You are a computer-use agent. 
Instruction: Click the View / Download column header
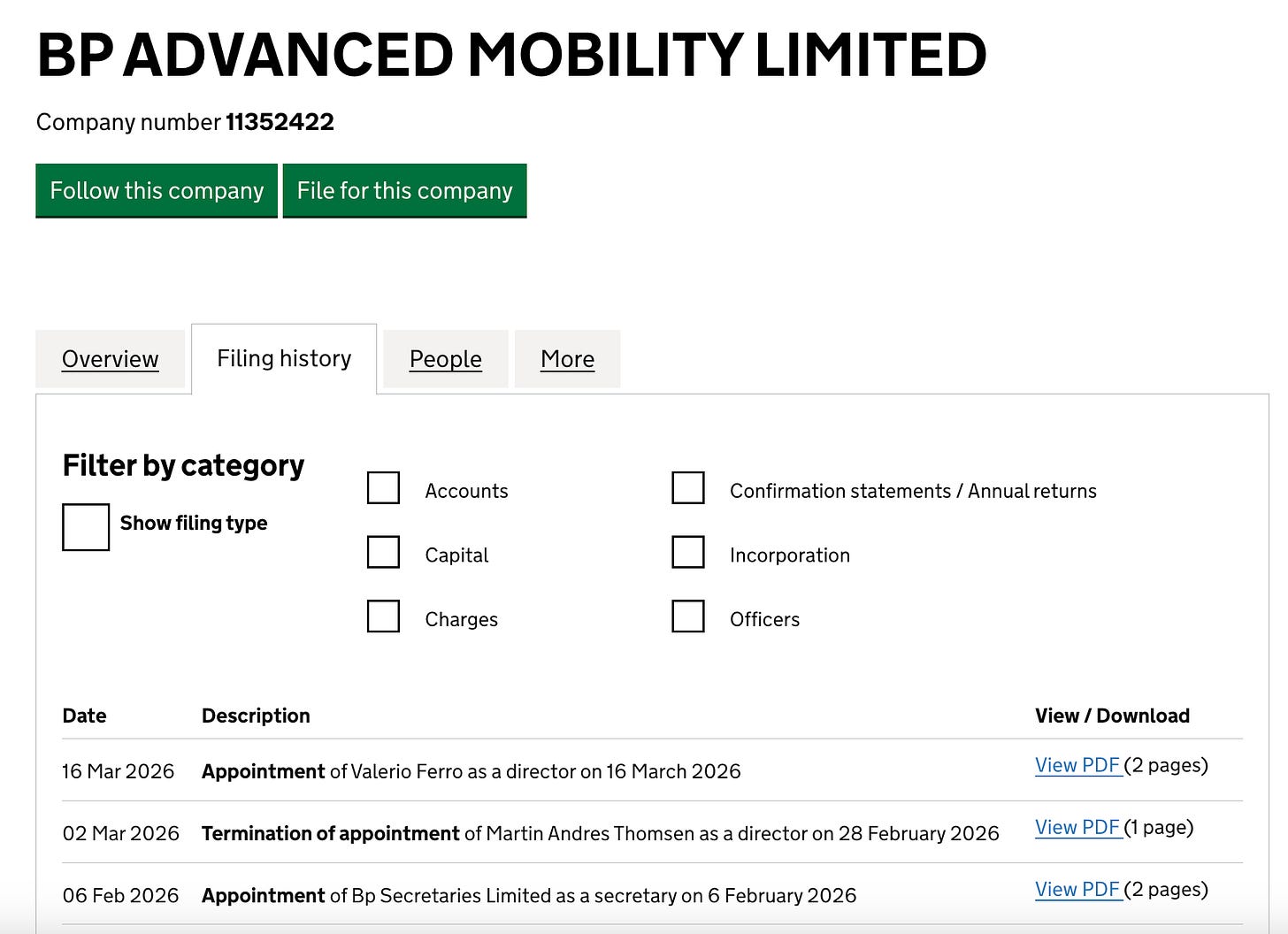click(x=1112, y=716)
